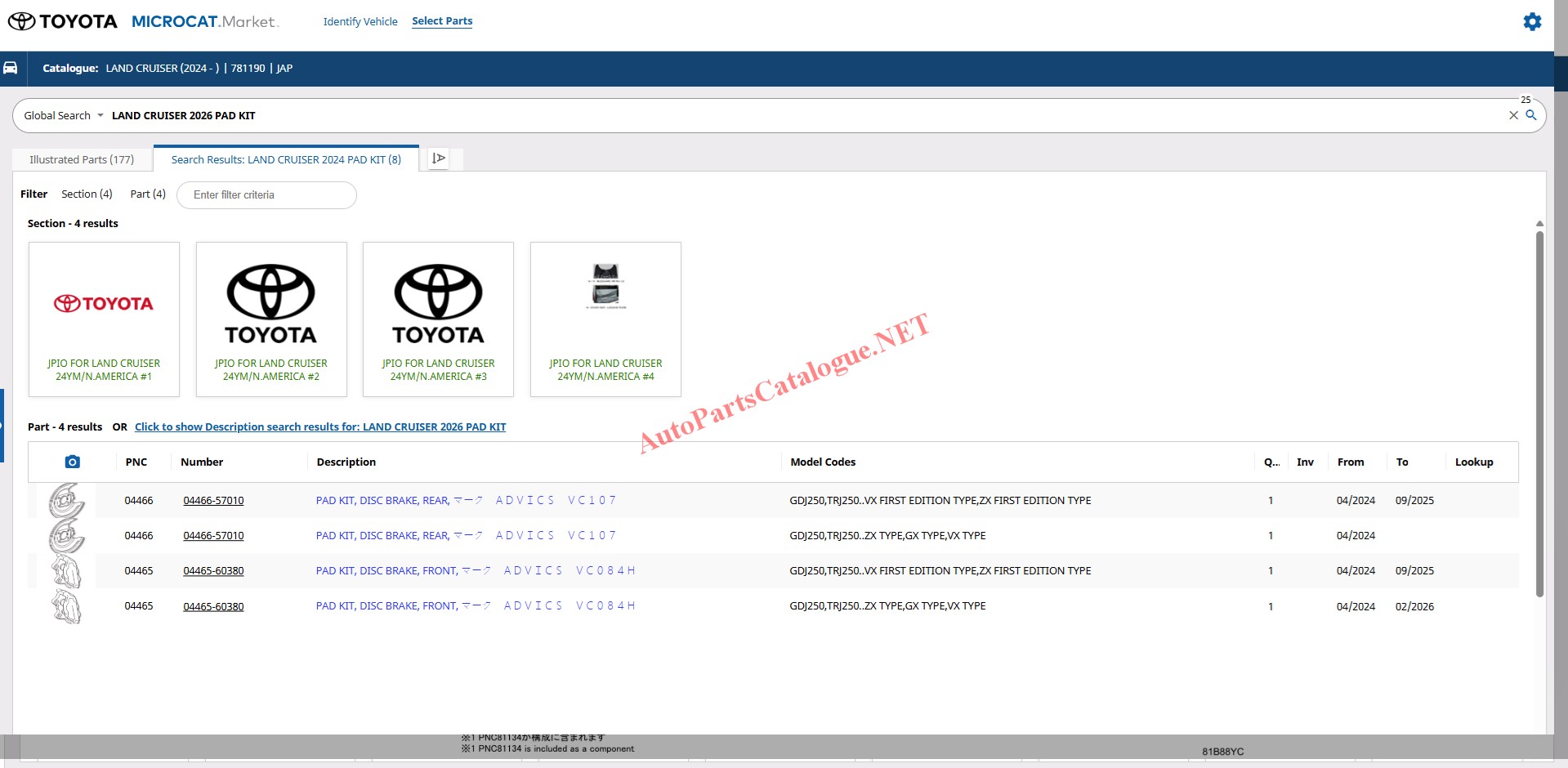The height and width of the screenshot is (768, 1568).
Task: Open front brake caliper image in last row
Action: [x=66, y=606]
